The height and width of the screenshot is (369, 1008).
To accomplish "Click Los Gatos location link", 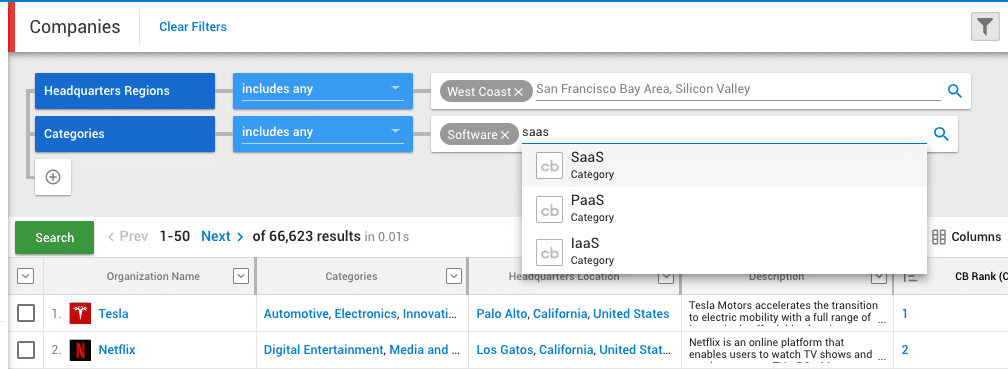I will (x=505, y=350).
